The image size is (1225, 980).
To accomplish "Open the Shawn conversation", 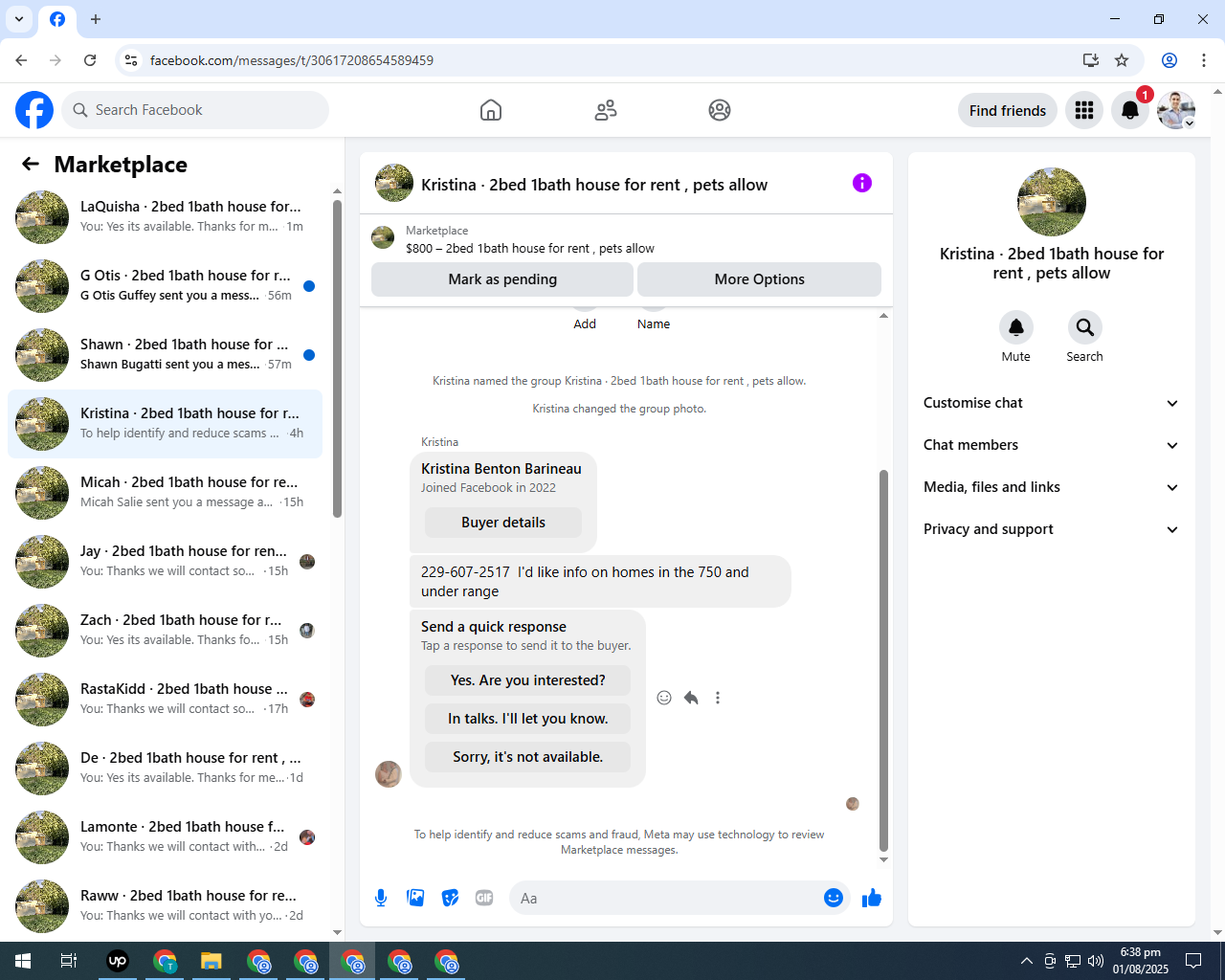I will pyautogui.click(x=165, y=355).
